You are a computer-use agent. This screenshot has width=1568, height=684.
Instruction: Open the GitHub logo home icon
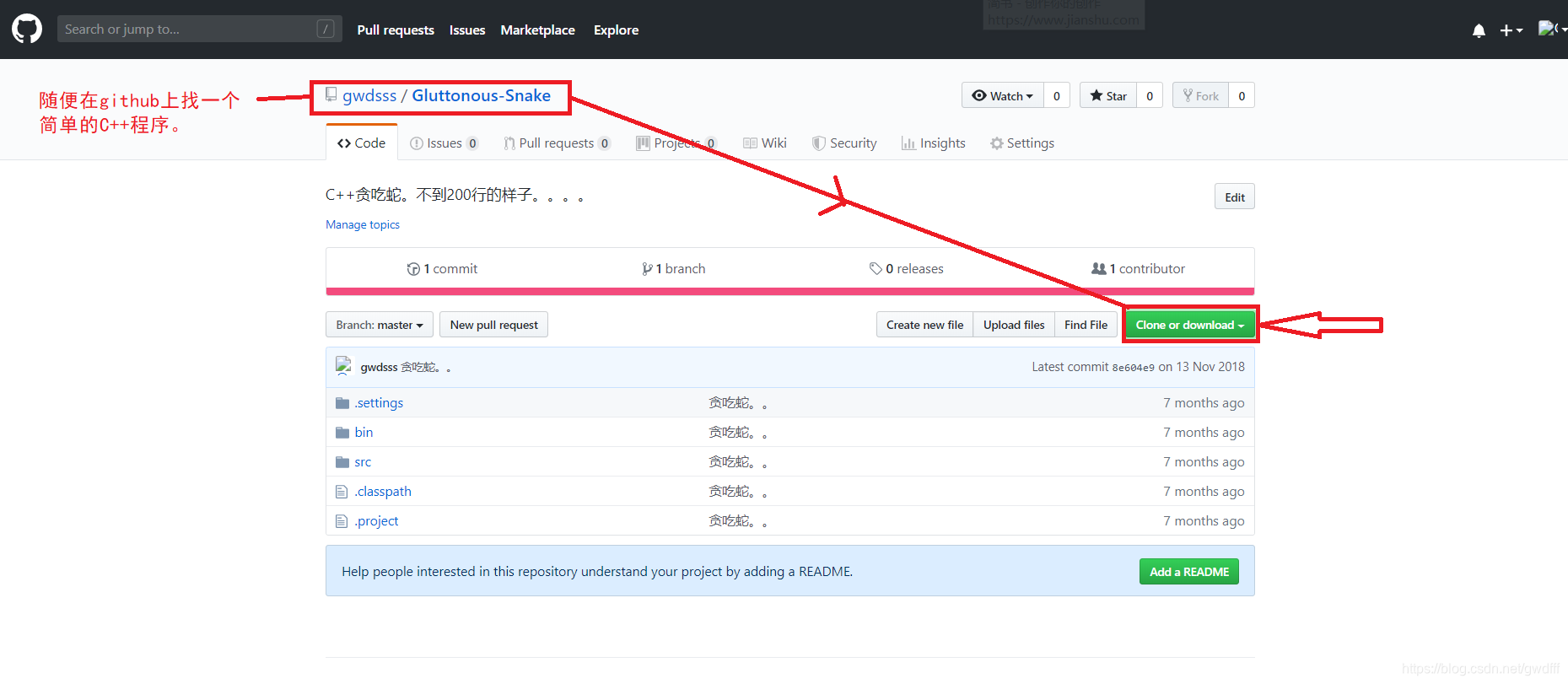coord(27,29)
